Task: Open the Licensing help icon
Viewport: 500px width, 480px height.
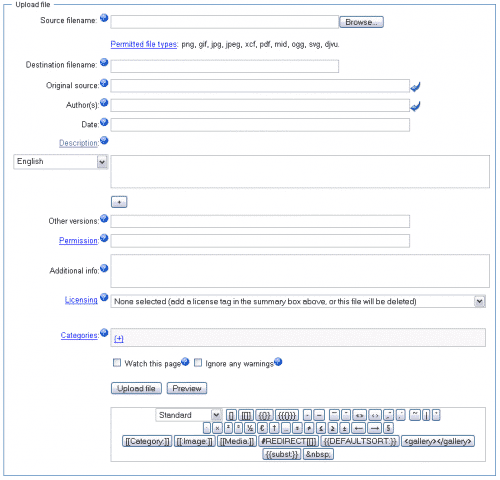Action: pos(104,297)
